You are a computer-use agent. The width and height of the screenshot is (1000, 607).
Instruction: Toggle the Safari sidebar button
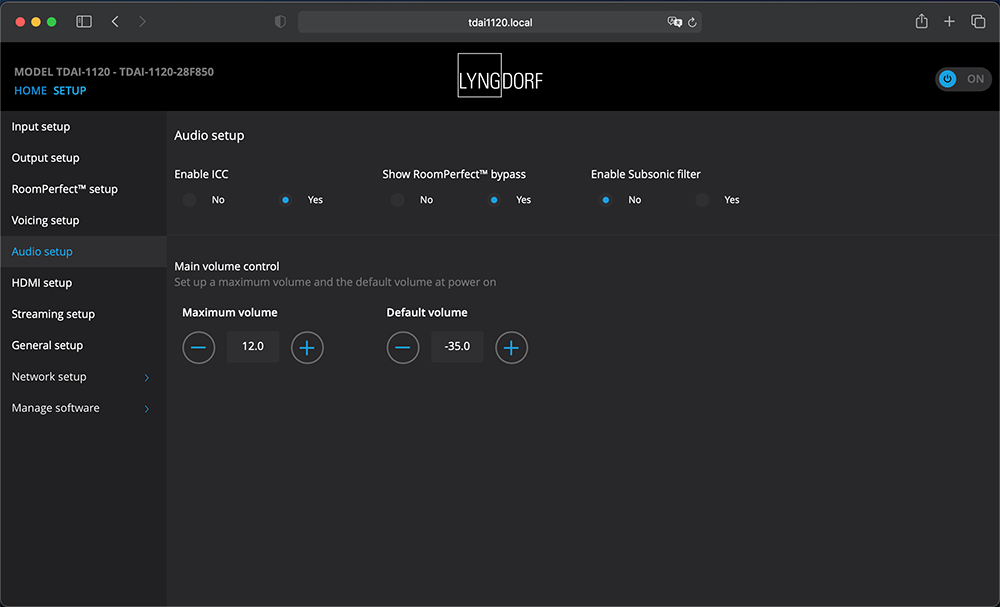point(84,22)
